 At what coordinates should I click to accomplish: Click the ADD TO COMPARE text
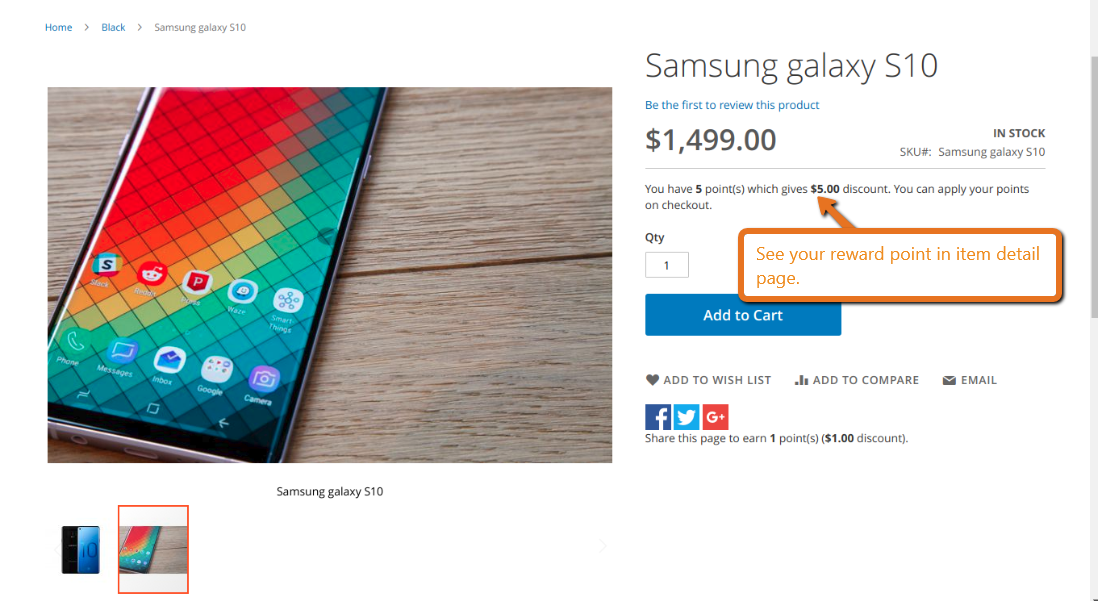[866, 380]
